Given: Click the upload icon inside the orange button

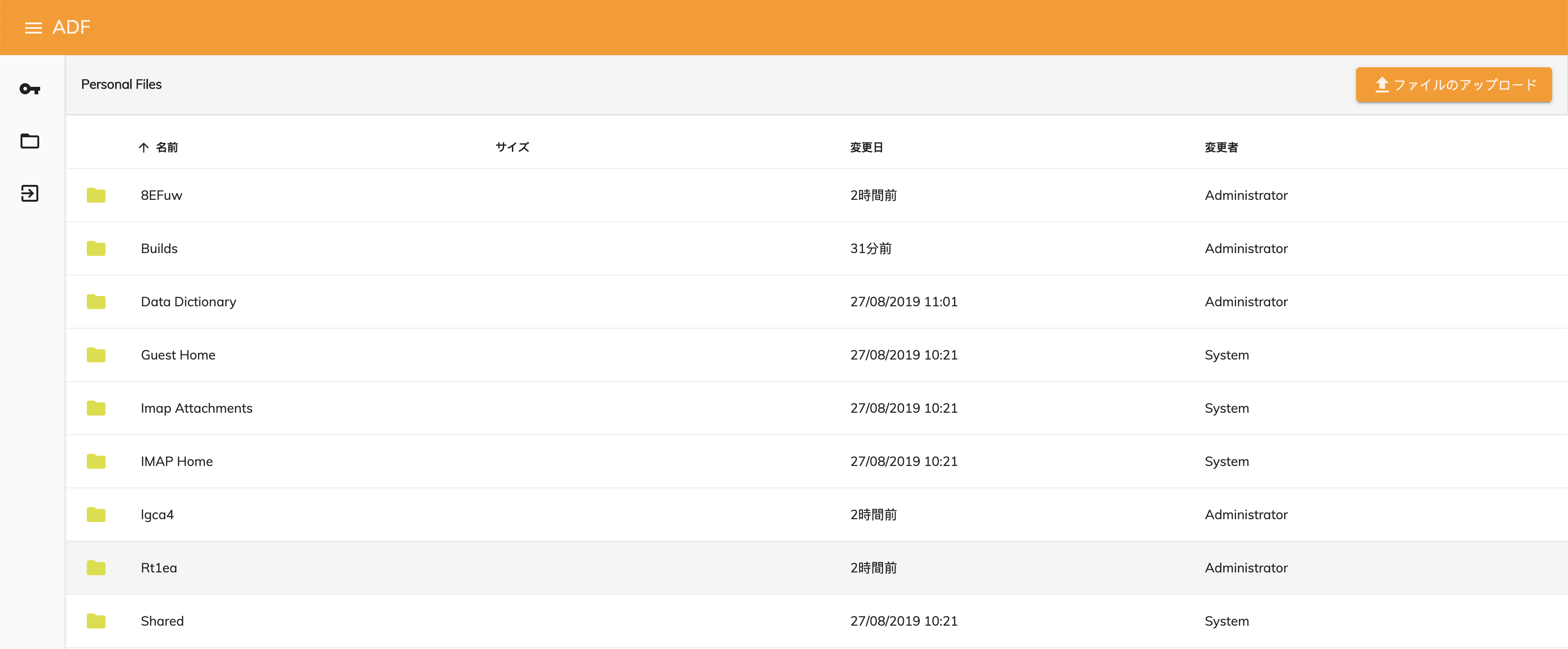Looking at the screenshot, I should (x=1382, y=85).
